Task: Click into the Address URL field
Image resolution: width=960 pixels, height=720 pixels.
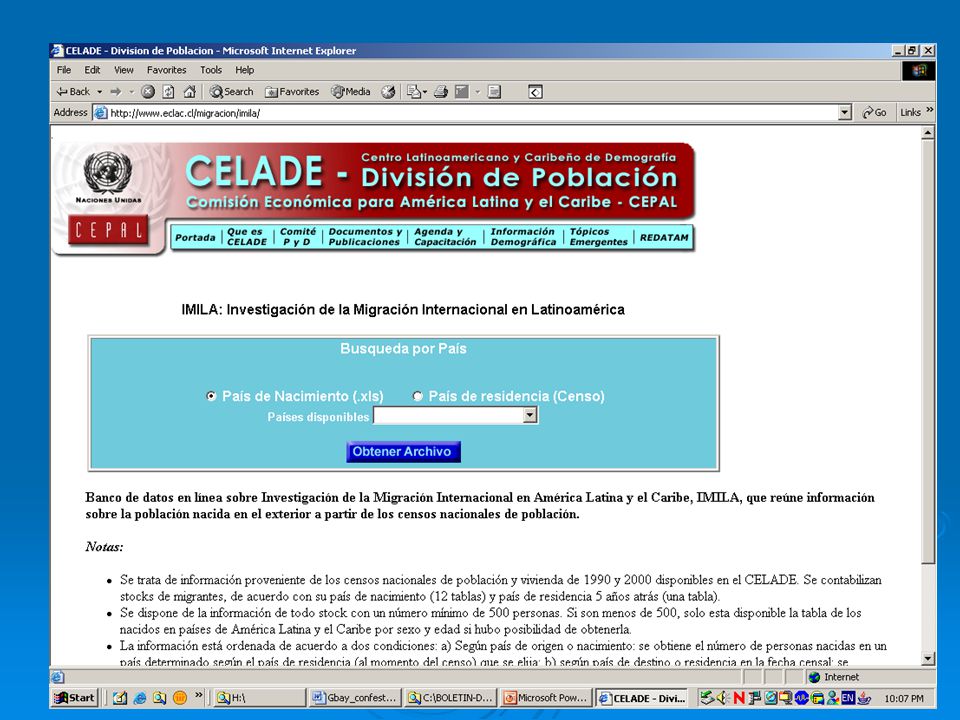Action: 471,113
